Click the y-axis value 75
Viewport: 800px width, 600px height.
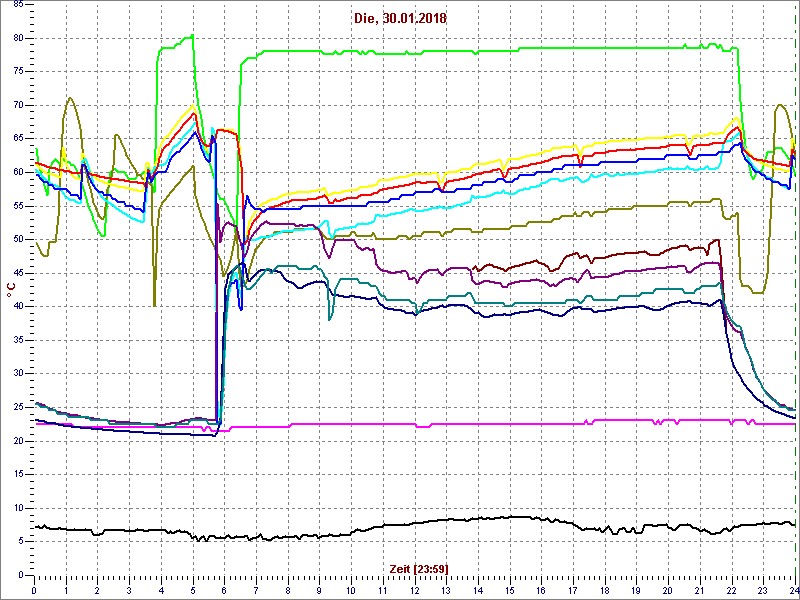[x=18, y=72]
